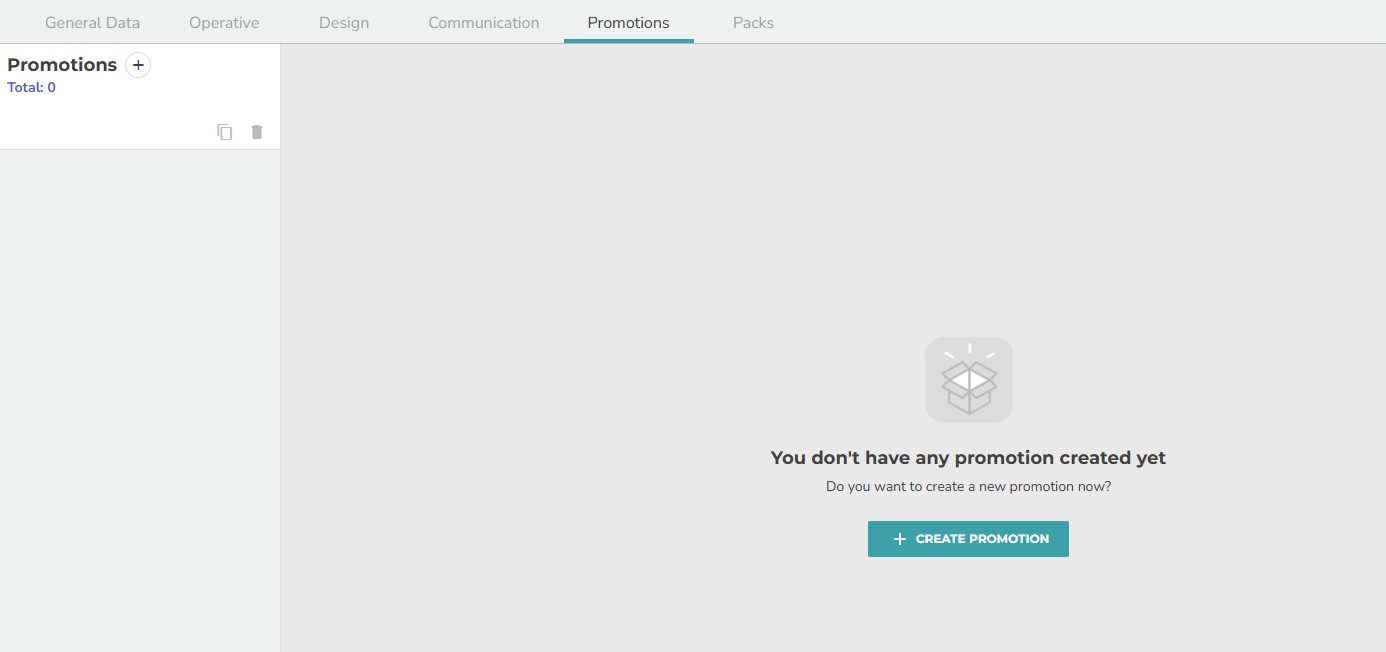1386x652 pixels.
Task: Click the delete promotion trash icon
Action: click(x=257, y=132)
